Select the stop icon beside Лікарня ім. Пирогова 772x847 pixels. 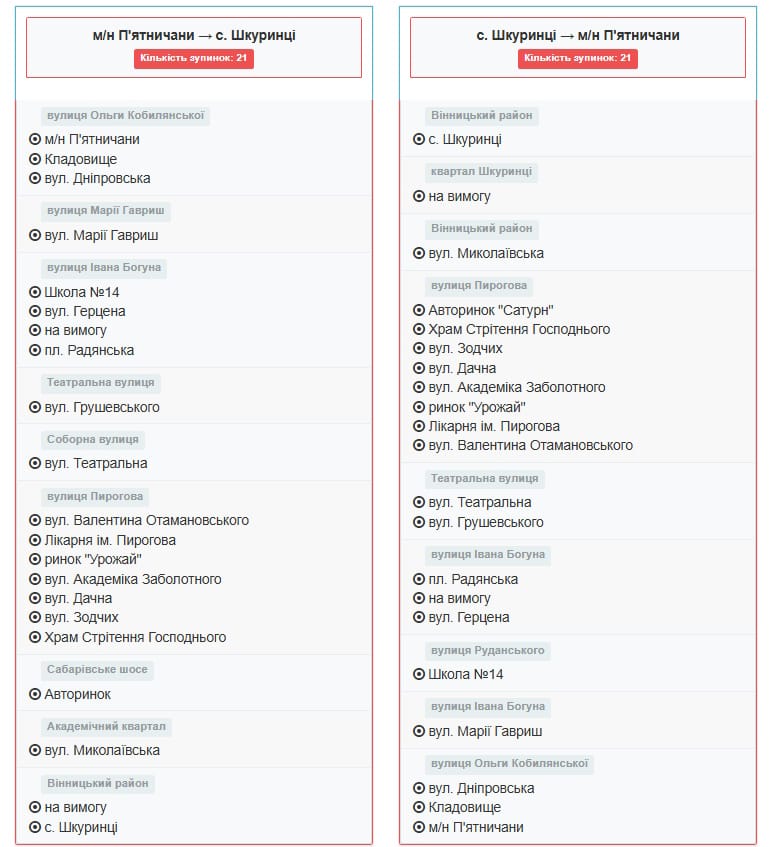37,540
